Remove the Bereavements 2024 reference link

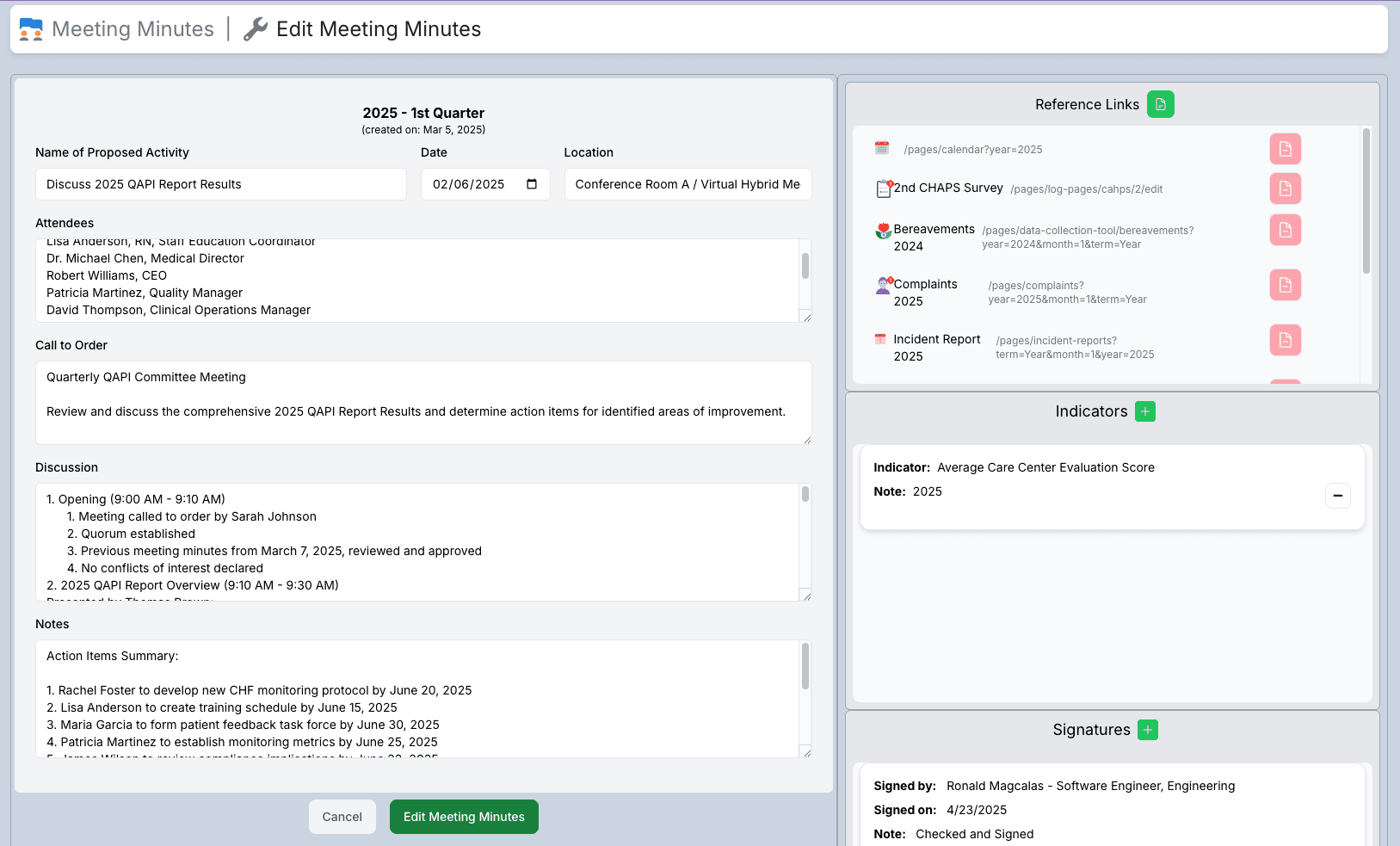(x=1285, y=230)
